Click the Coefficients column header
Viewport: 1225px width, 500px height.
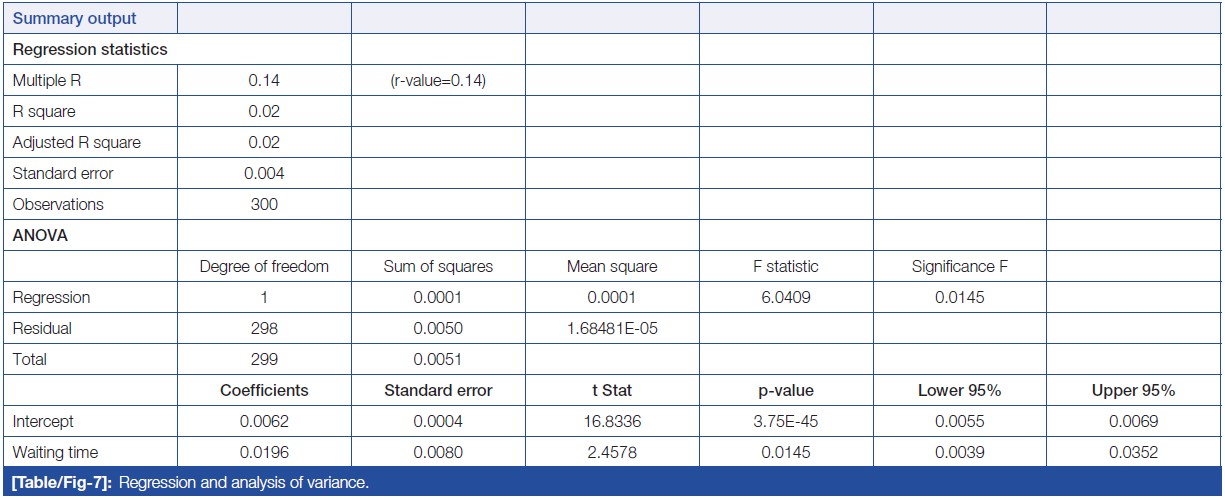[x=264, y=390]
